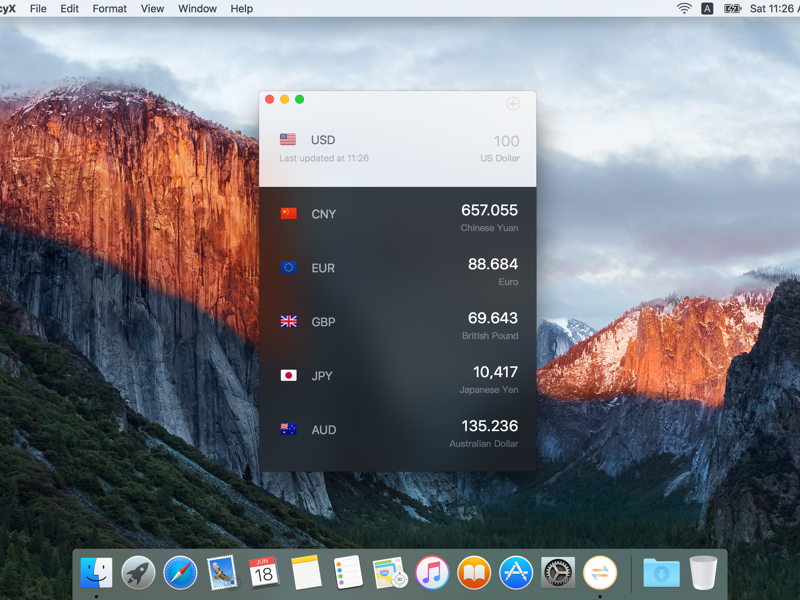Click the US flag icon
This screenshot has width=800, height=600.
pyautogui.click(x=288, y=140)
